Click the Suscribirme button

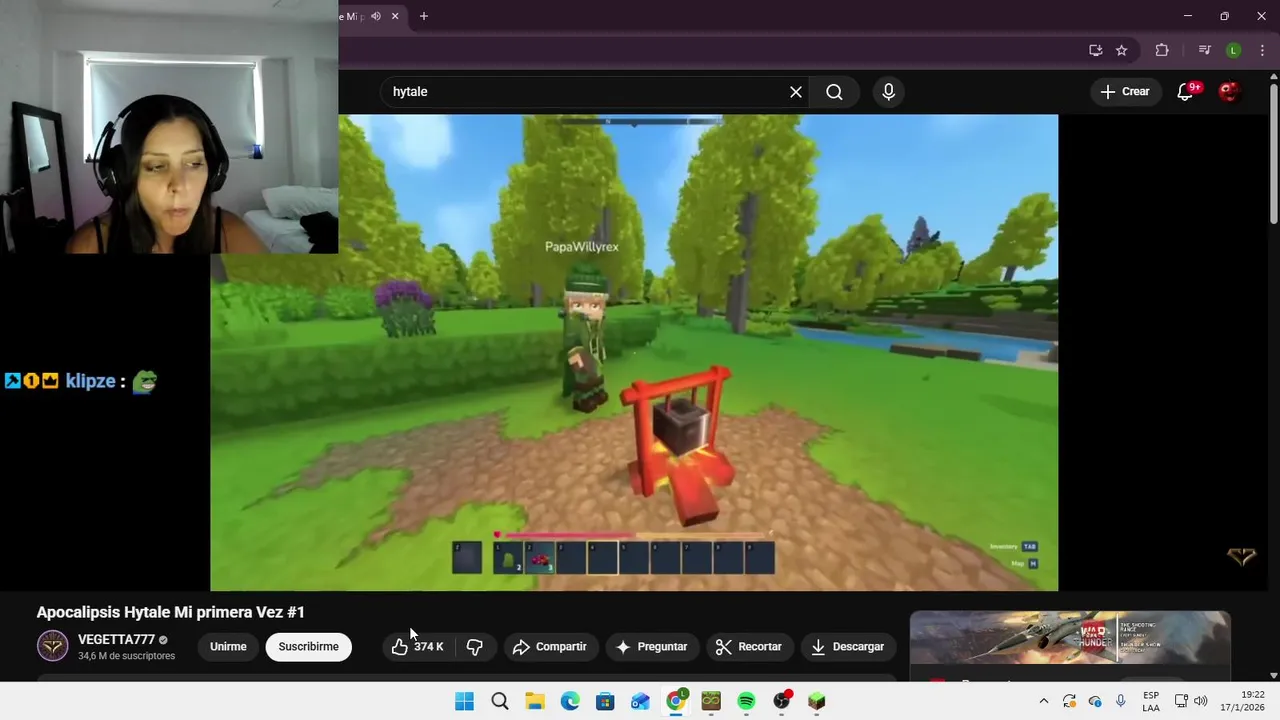click(x=308, y=647)
